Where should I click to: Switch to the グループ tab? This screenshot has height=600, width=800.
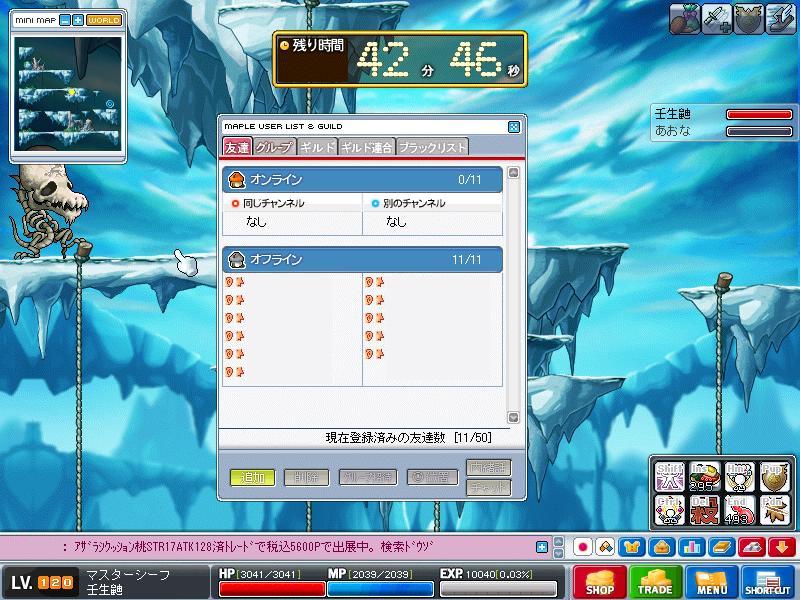click(x=274, y=147)
